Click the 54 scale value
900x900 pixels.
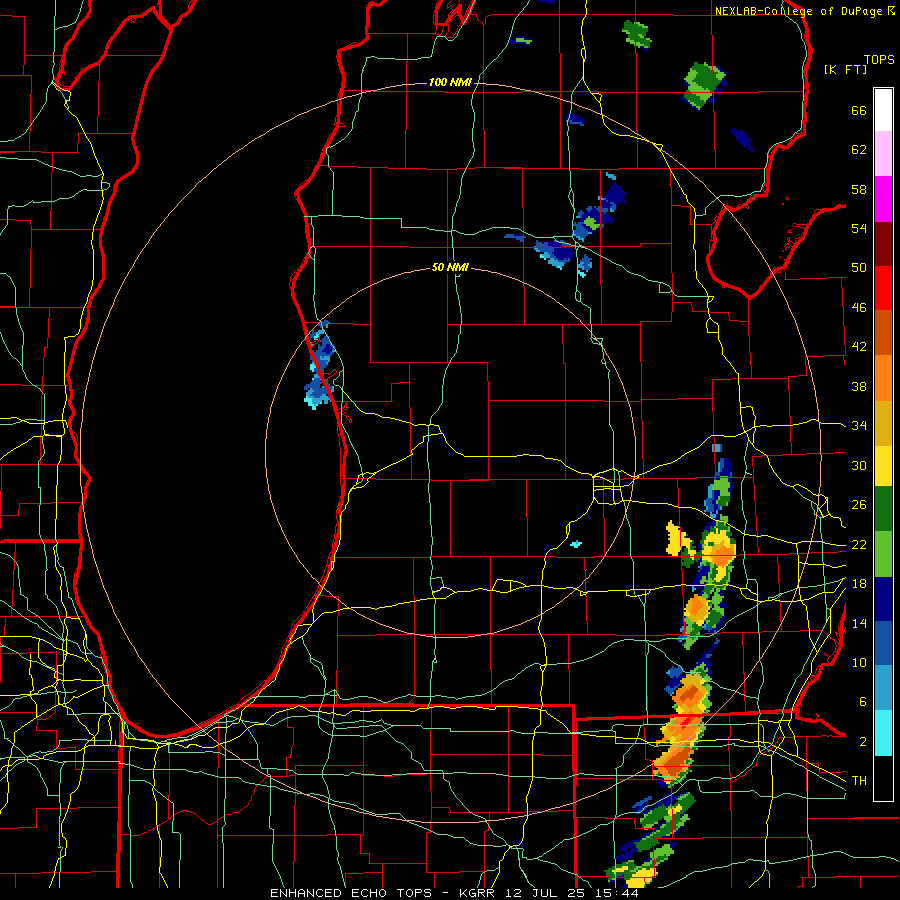859,228
